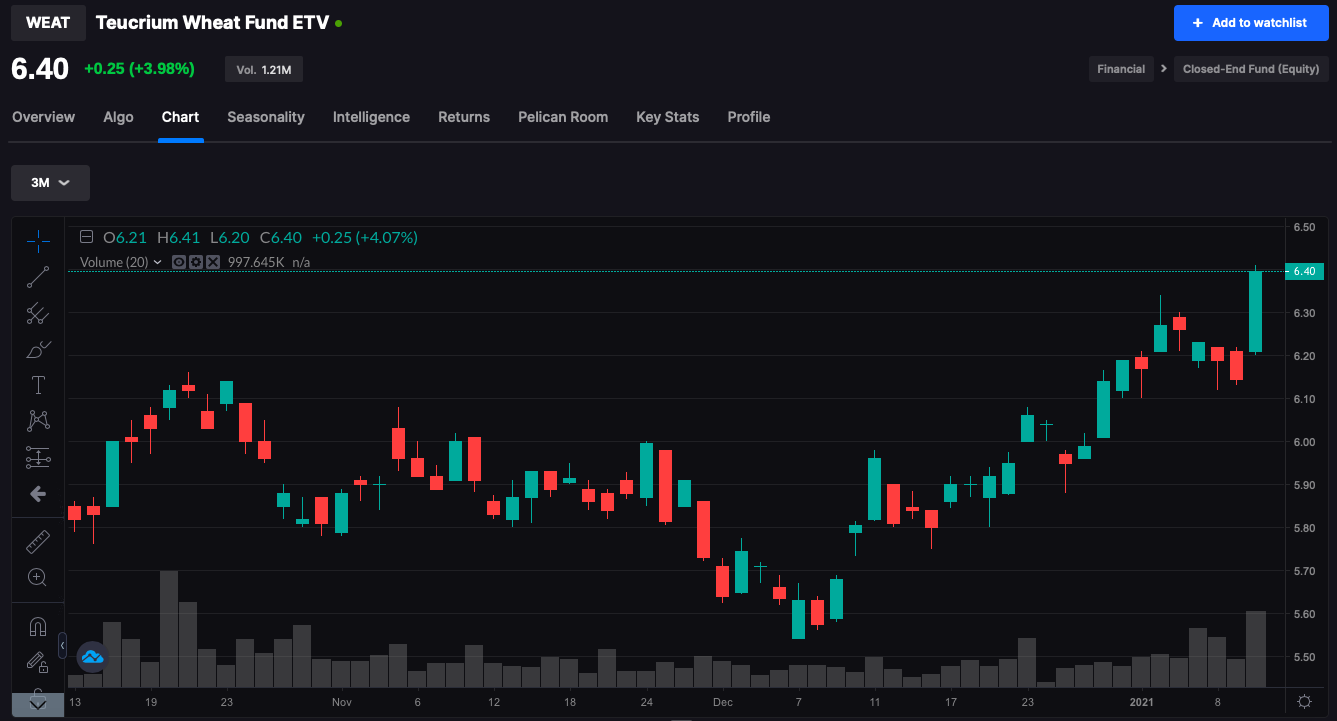Image resolution: width=1337 pixels, height=721 pixels.
Task: Click the latest green candlestick at 6.40
Action: pyautogui.click(x=1256, y=311)
